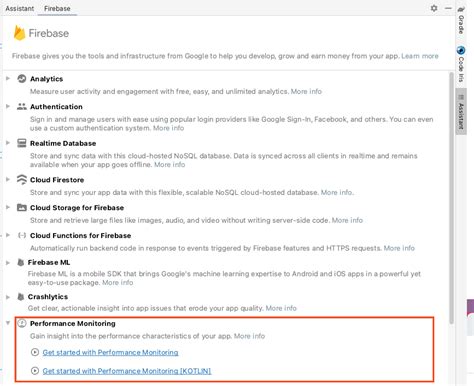Screen dimensions: 474x386
Task: Open Get started with Performance Monitoring link
Action: tap(110, 352)
